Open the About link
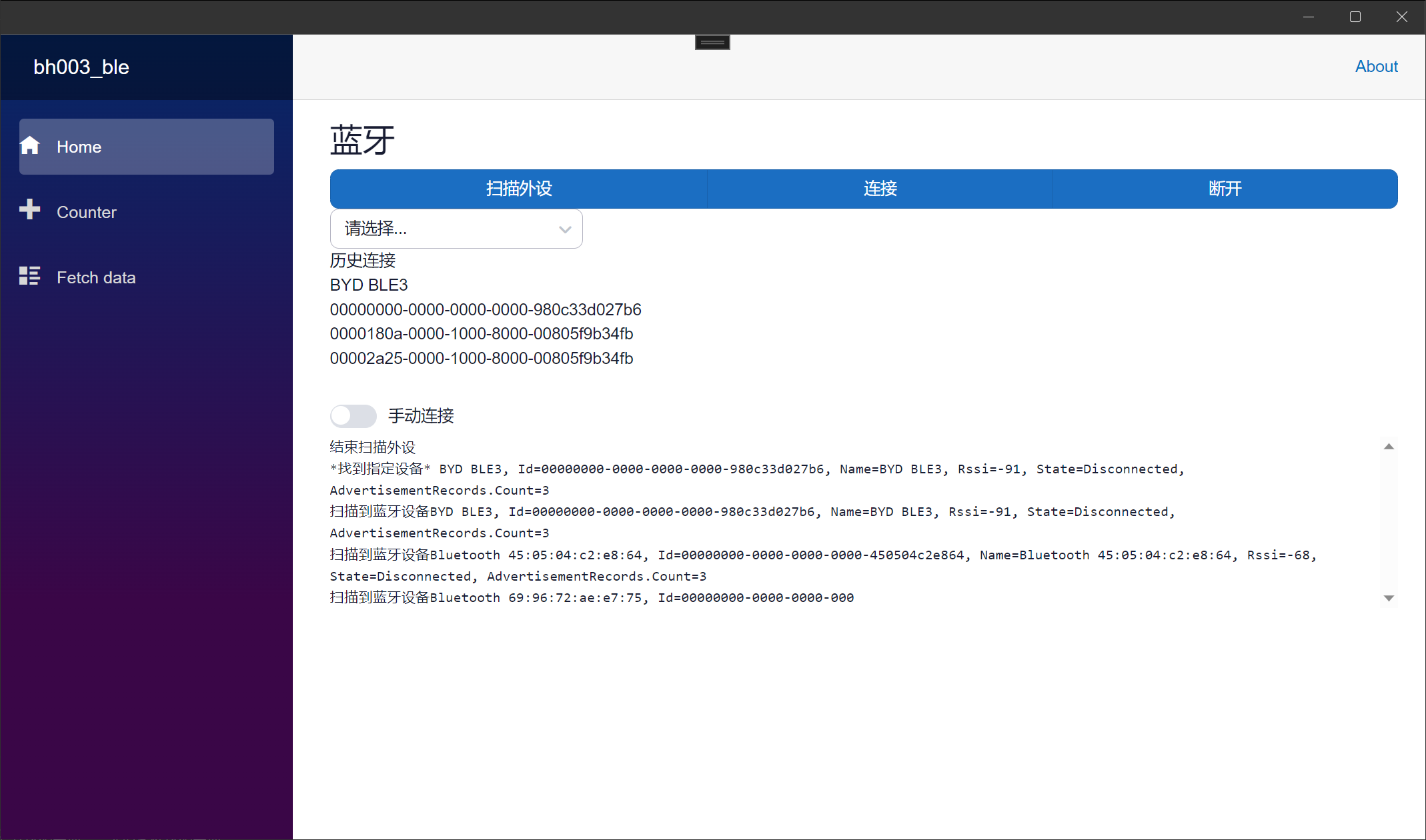This screenshot has height=840, width=1426. 1376,67
